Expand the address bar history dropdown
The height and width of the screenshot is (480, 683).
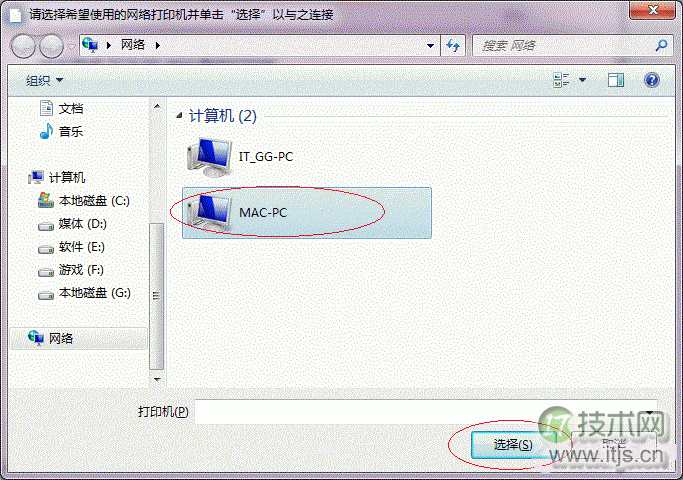pyautogui.click(x=430, y=46)
